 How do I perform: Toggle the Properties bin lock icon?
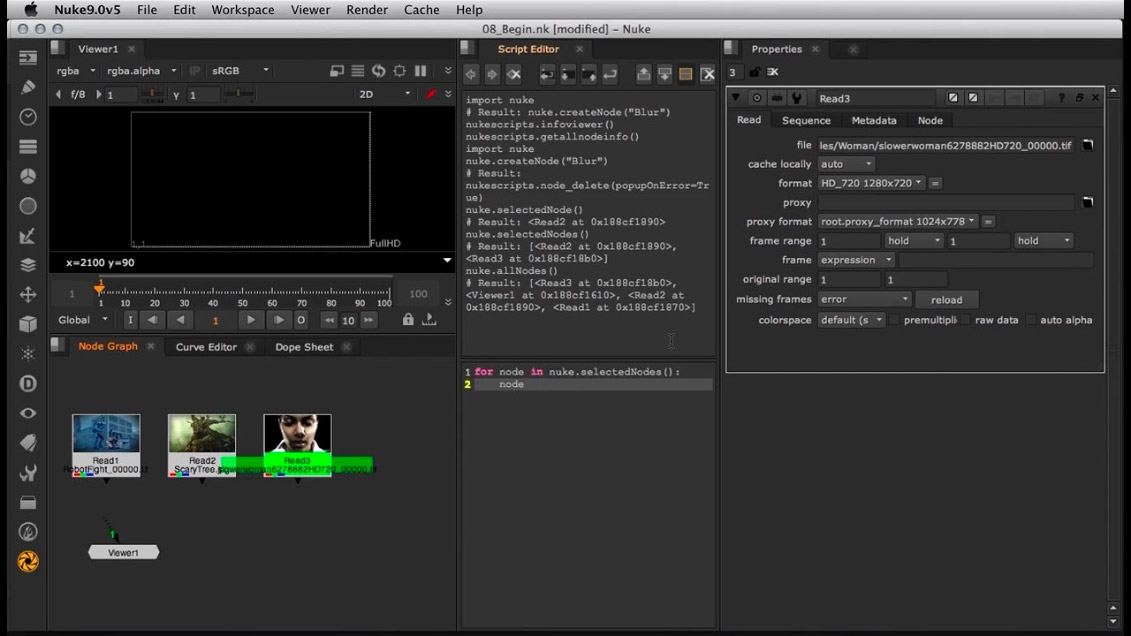tap(754, 72)
